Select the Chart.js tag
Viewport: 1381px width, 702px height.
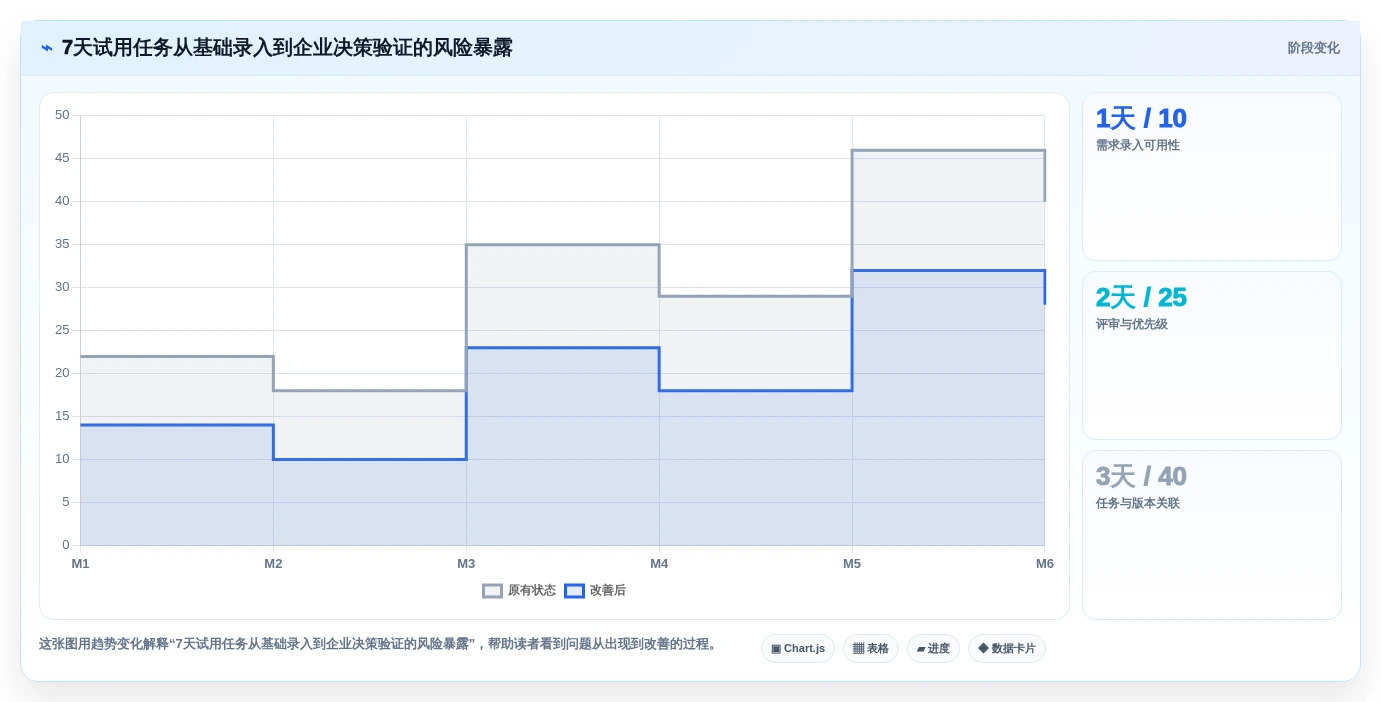pos(798,648)
